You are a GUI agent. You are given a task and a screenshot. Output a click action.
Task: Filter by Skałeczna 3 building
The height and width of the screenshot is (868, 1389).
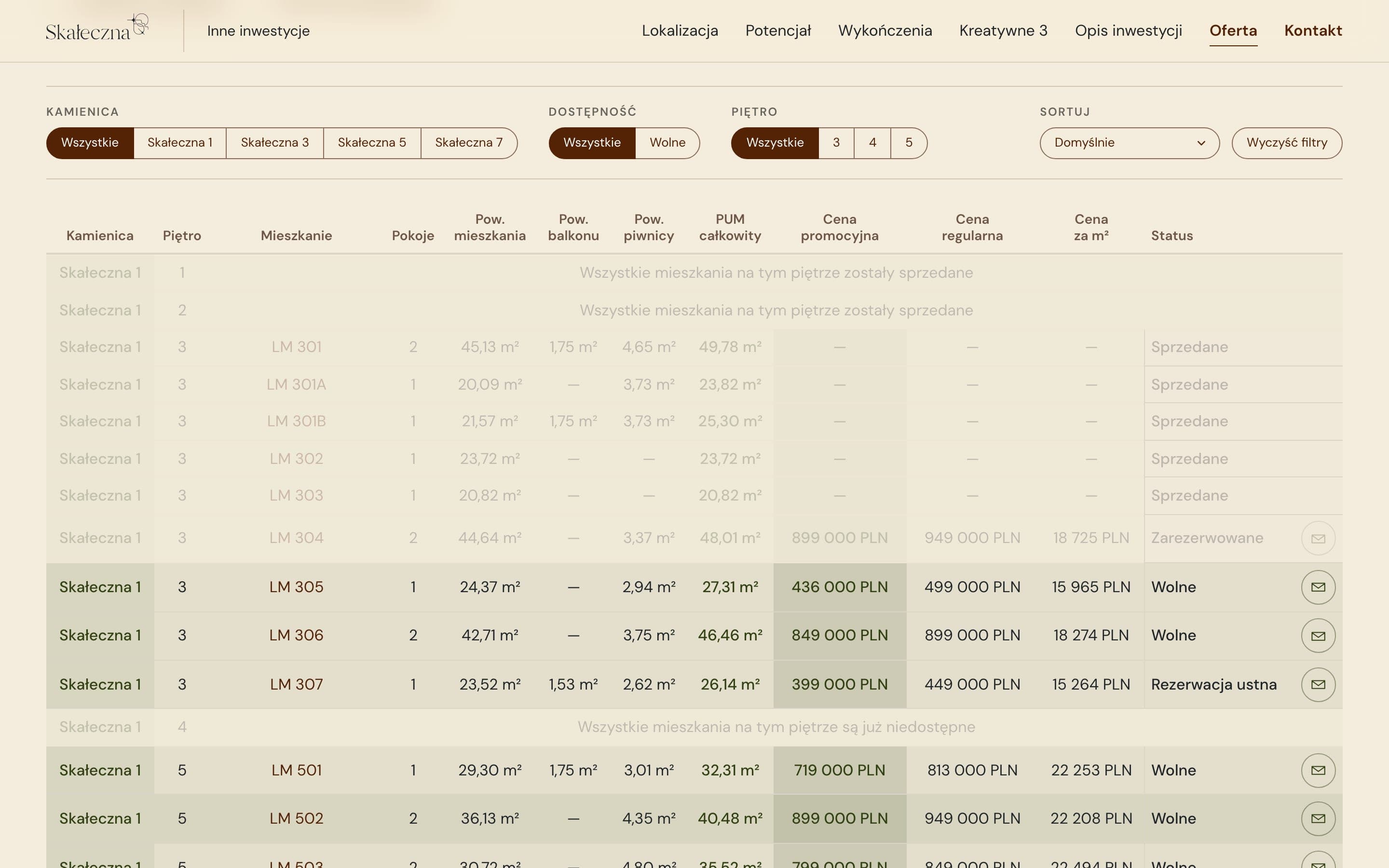274,142
